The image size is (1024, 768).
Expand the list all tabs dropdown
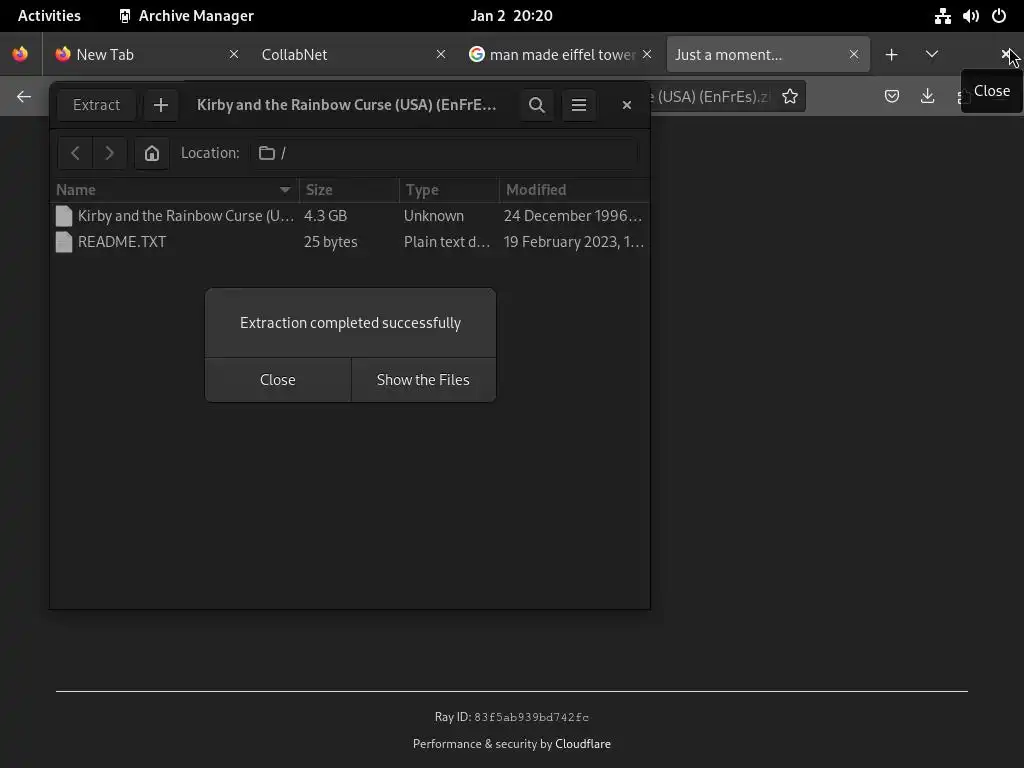click(932, 55)
